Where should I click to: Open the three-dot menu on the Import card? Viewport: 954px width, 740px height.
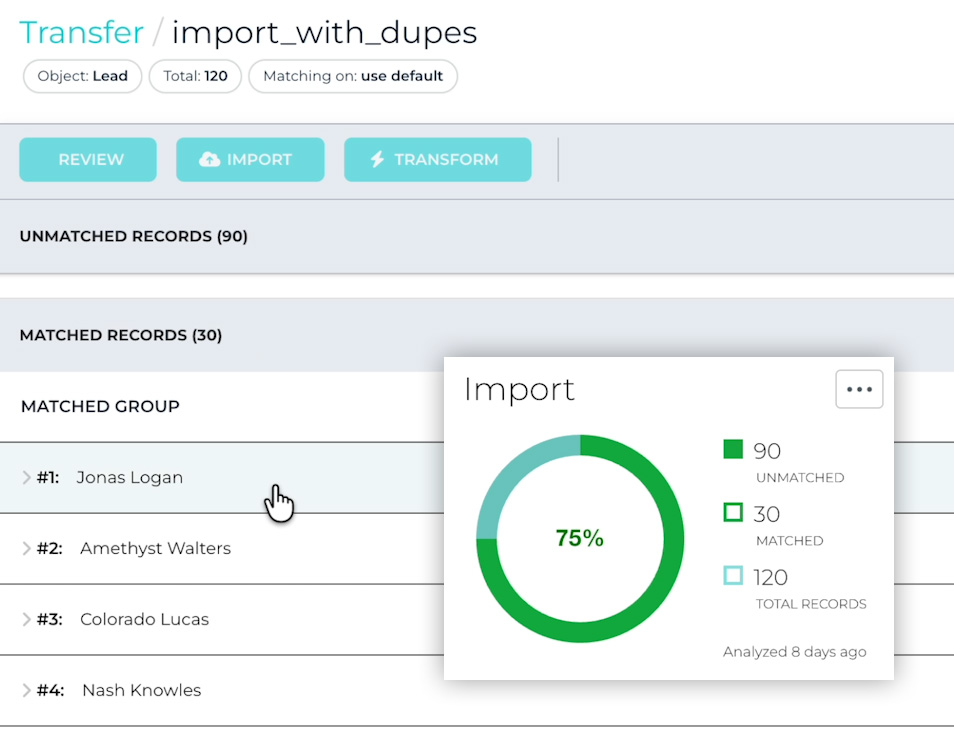[x=858, y=389]
